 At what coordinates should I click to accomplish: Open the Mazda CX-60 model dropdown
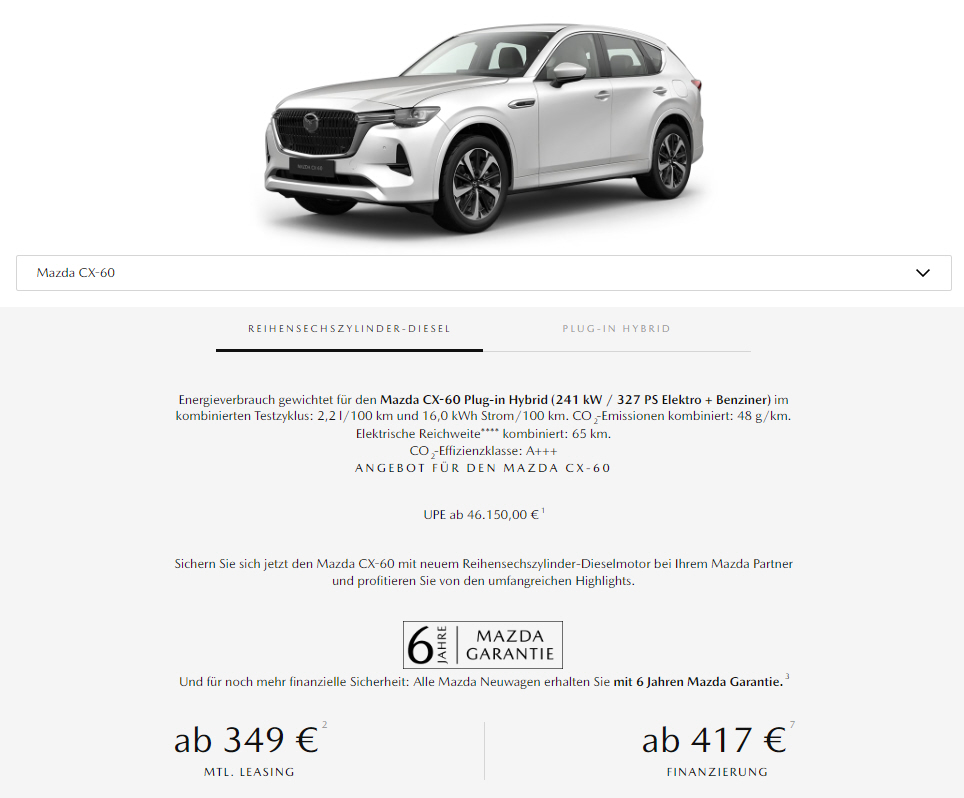[483, 273]
